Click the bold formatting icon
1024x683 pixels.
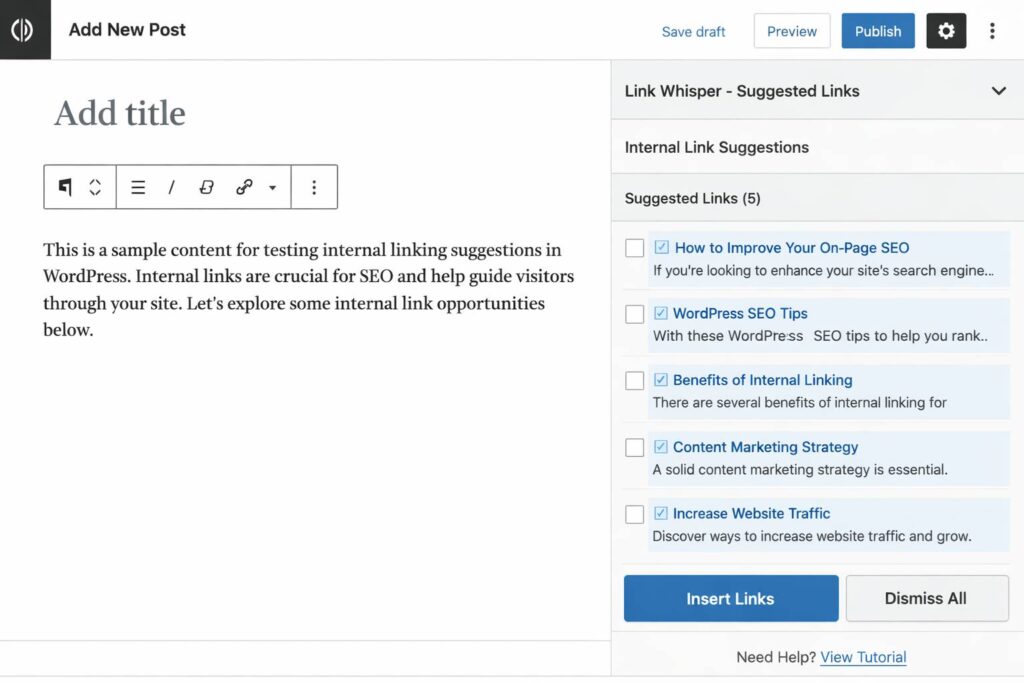[207, 187]
